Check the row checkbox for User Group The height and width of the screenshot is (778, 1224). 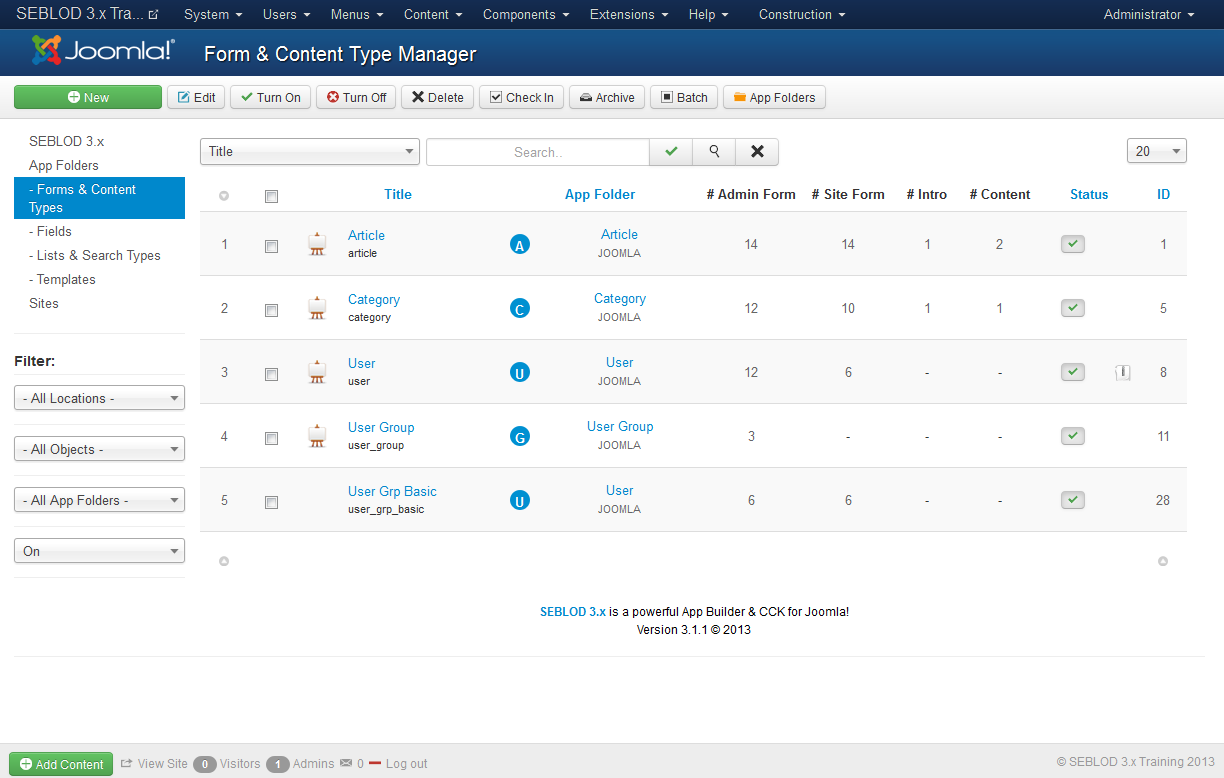(271, 438)
